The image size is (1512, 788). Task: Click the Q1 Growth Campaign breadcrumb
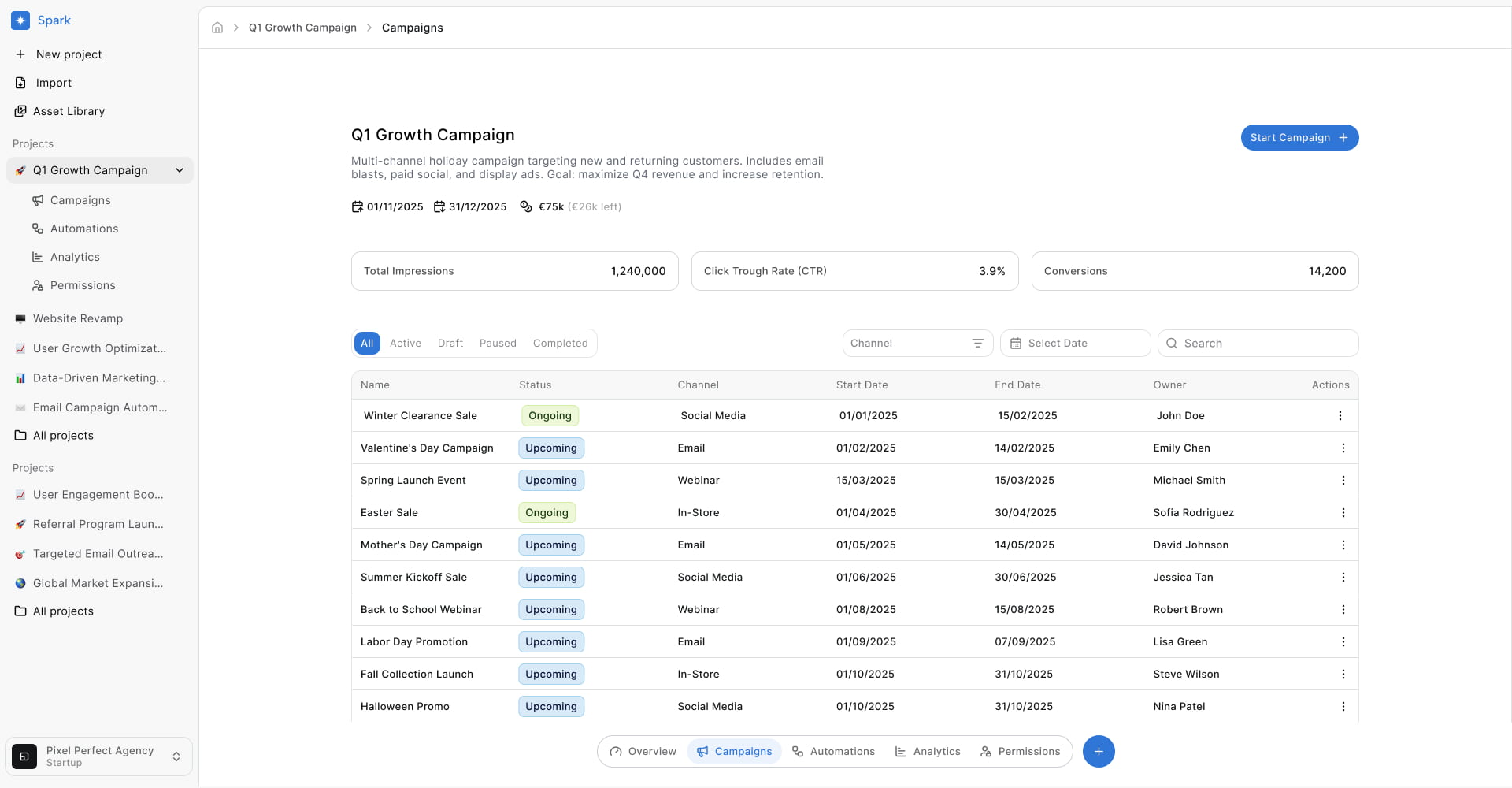point(302,28)
